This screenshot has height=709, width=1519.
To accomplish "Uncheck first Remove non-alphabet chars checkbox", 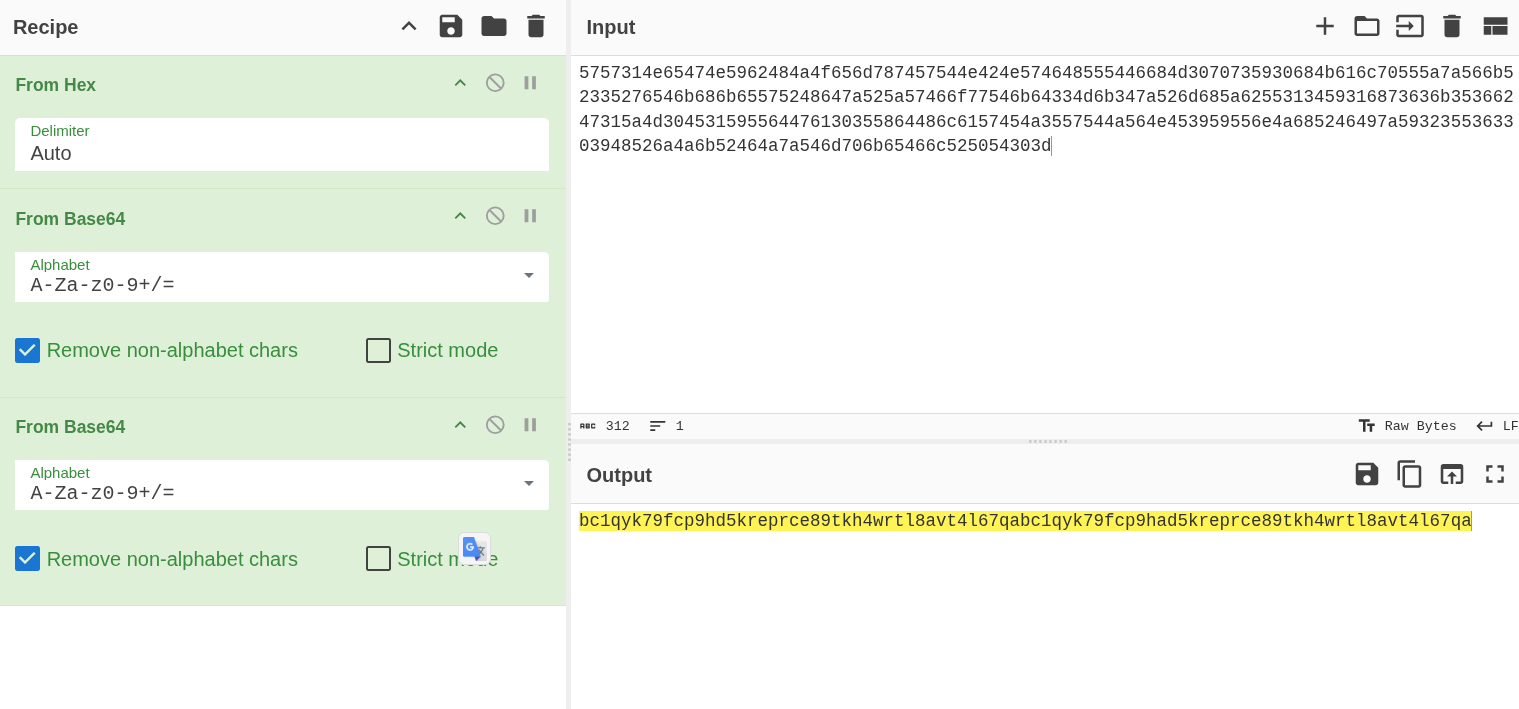I will tap(28, 351).
